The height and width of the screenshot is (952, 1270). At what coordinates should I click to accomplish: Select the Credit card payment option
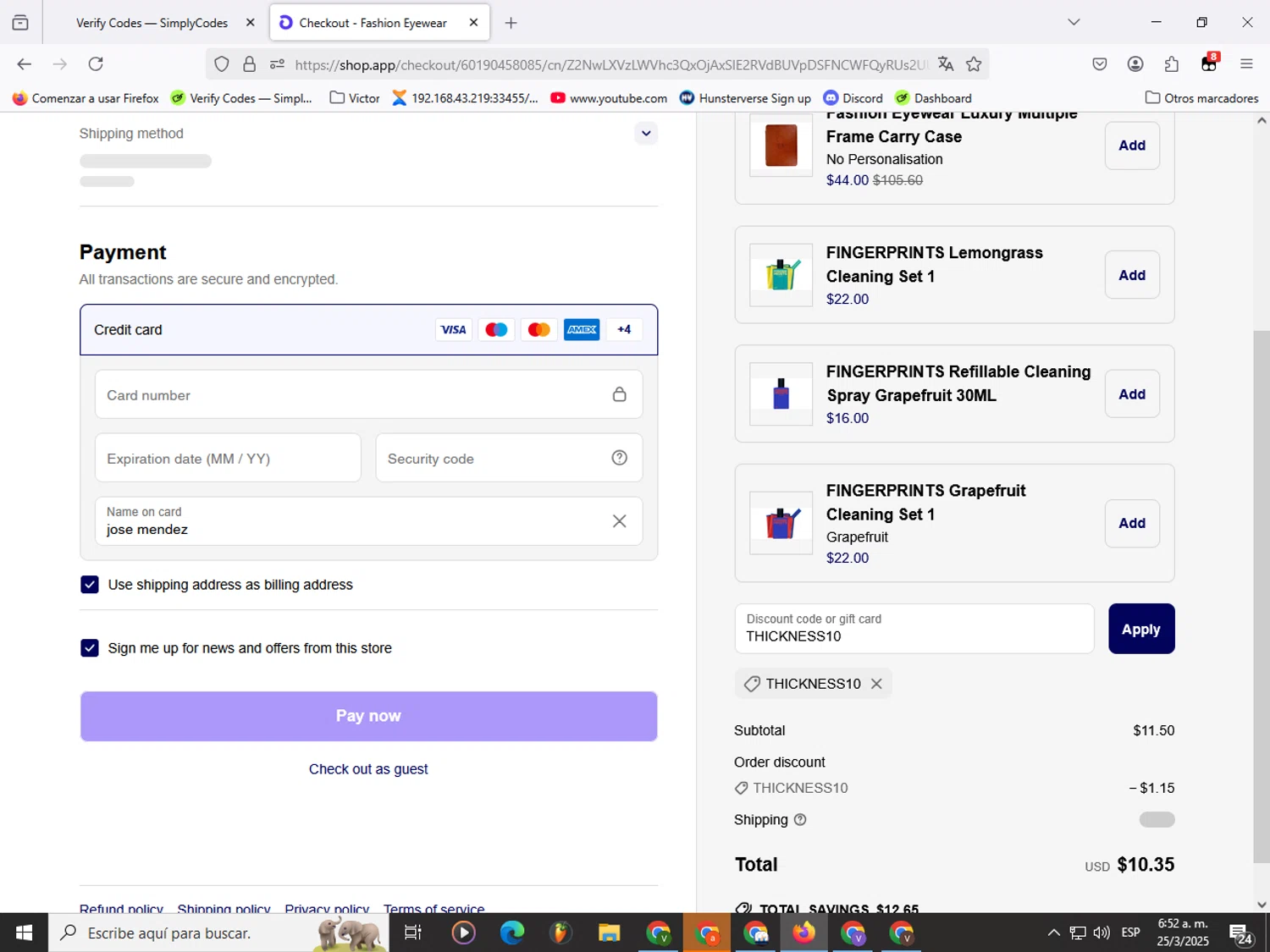click(x=368, y=330)
